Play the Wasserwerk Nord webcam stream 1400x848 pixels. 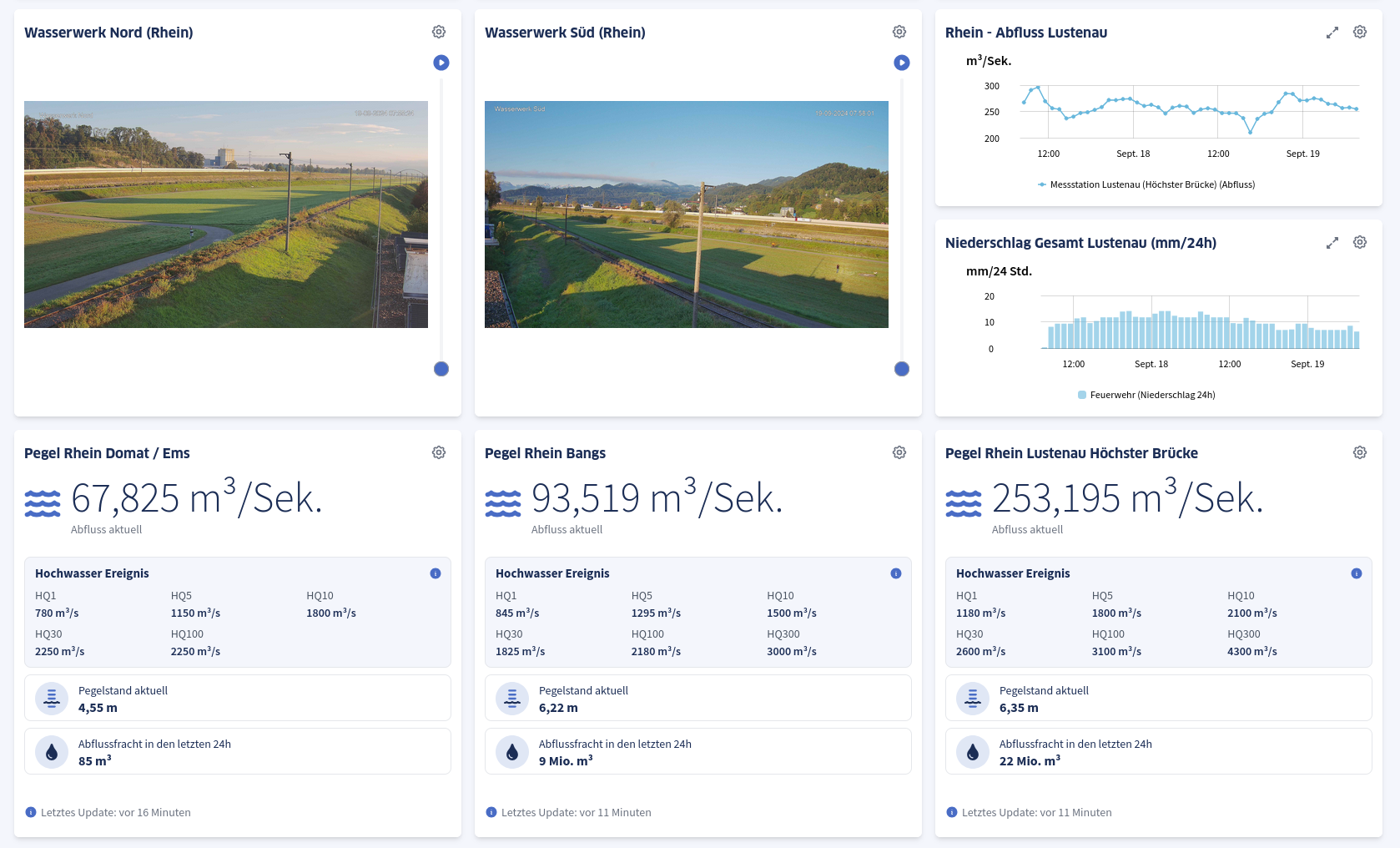(441, 62)
